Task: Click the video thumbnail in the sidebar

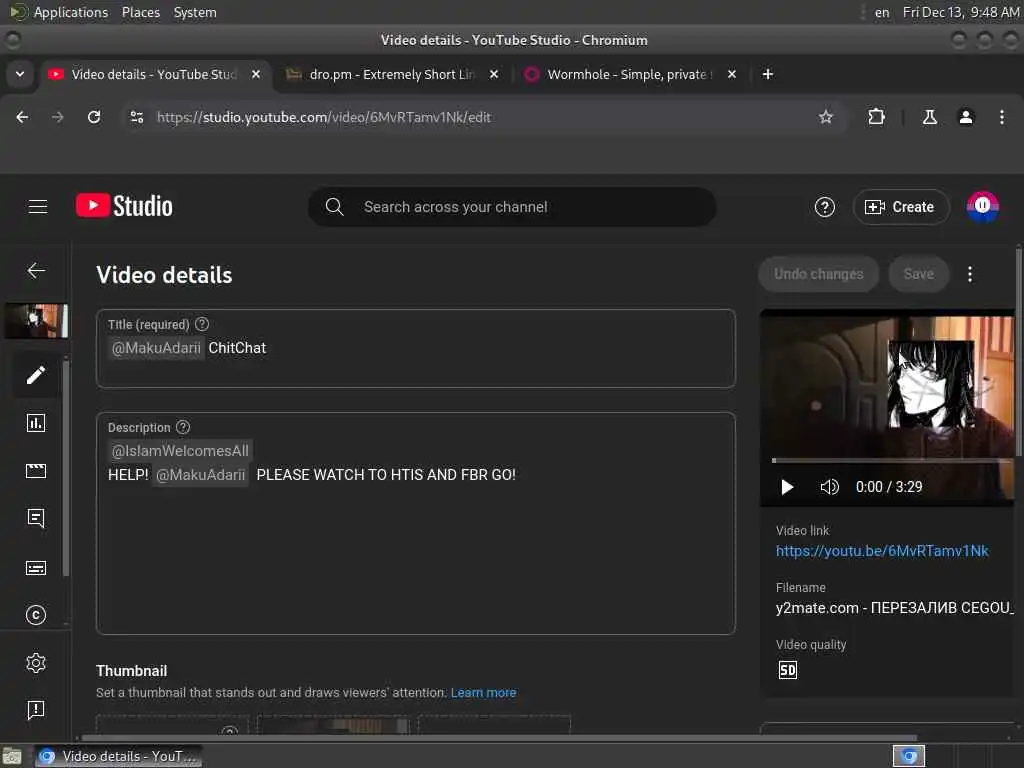Action: [x=36, y=321]
